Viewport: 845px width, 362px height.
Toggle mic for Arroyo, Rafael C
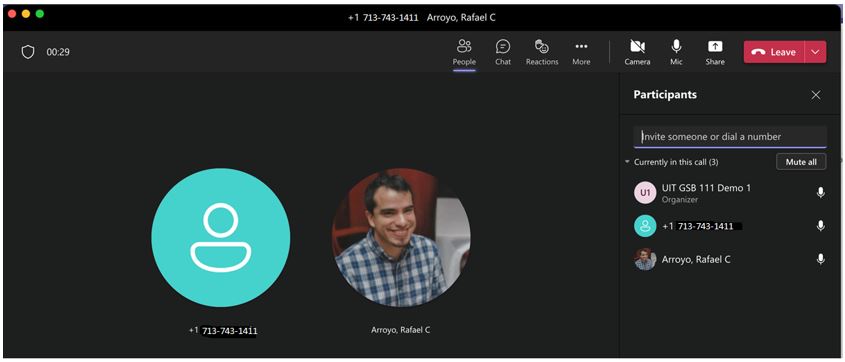tap(820, 260)
